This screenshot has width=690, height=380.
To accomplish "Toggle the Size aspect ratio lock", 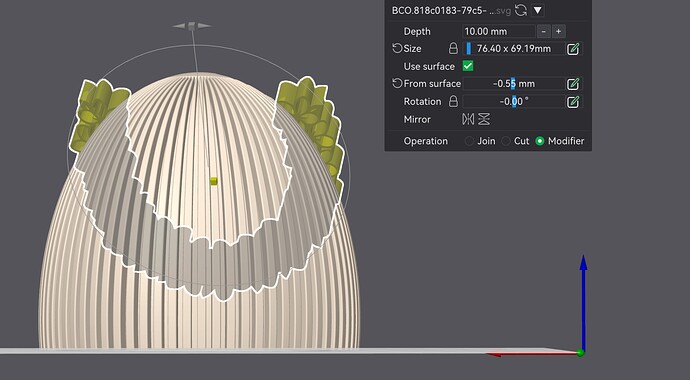I will pyautogui.click(x=453, y=48).
